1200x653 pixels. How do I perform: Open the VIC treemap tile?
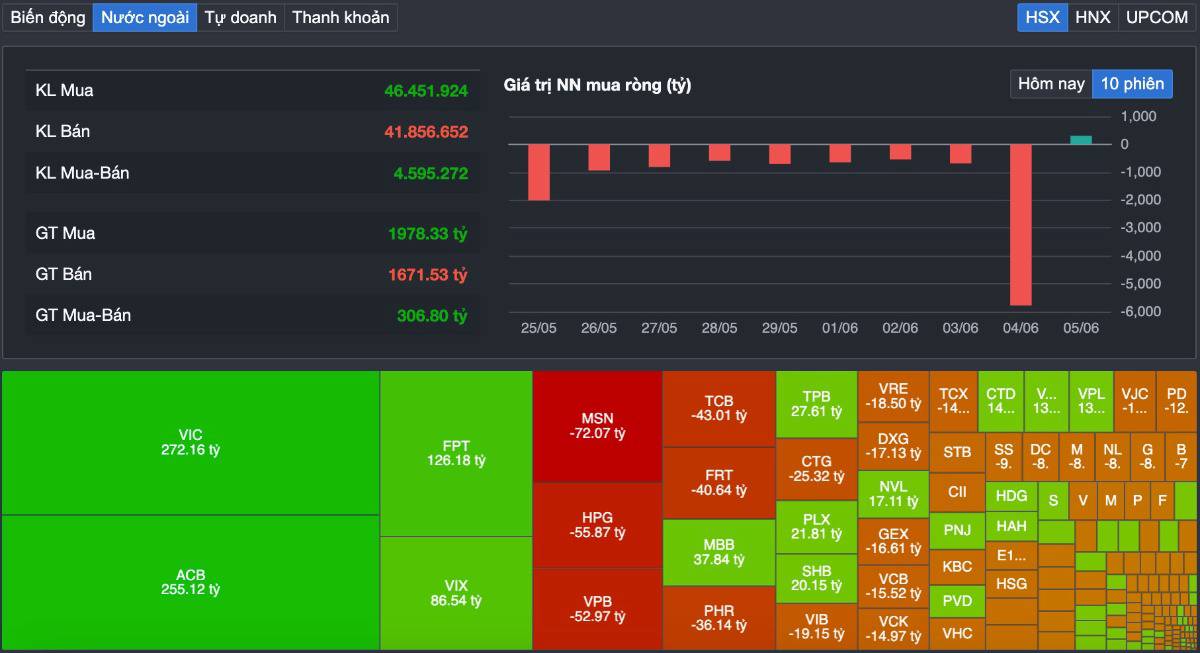pyautogui.click(x=190, y=443)
